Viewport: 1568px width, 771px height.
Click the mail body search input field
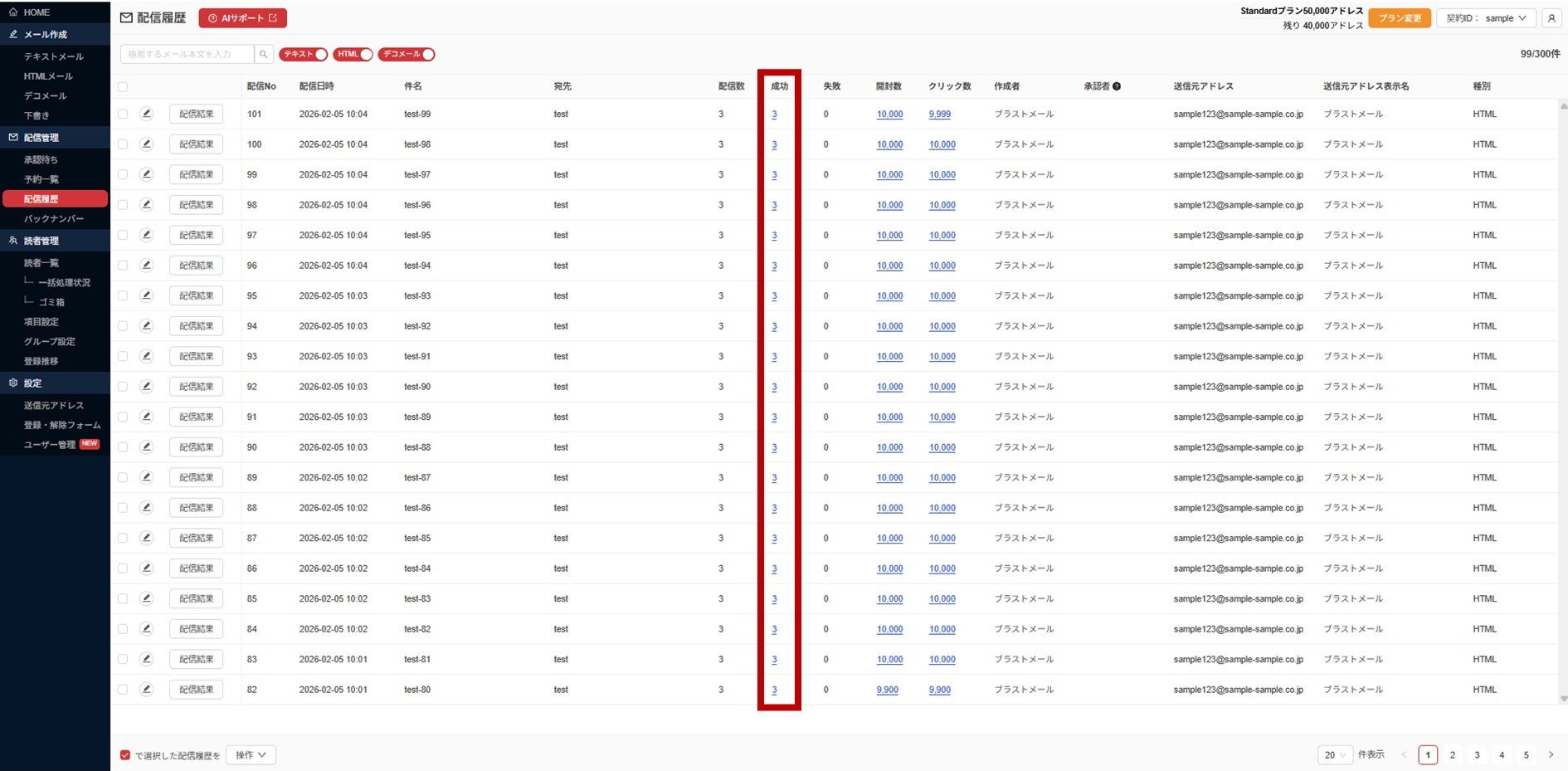tap(187, 55)
